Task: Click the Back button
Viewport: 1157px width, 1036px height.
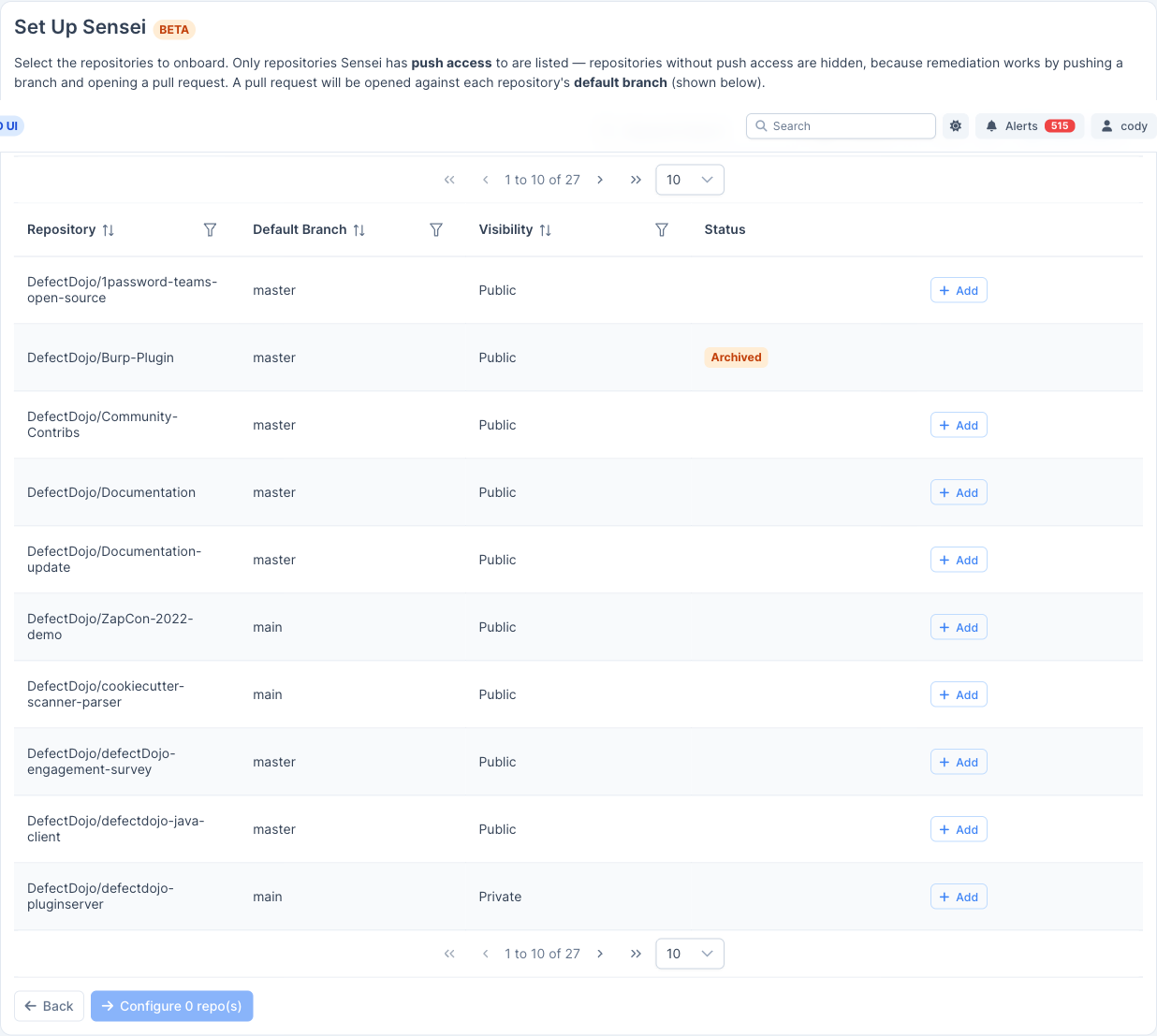Action: [49, 1006]
